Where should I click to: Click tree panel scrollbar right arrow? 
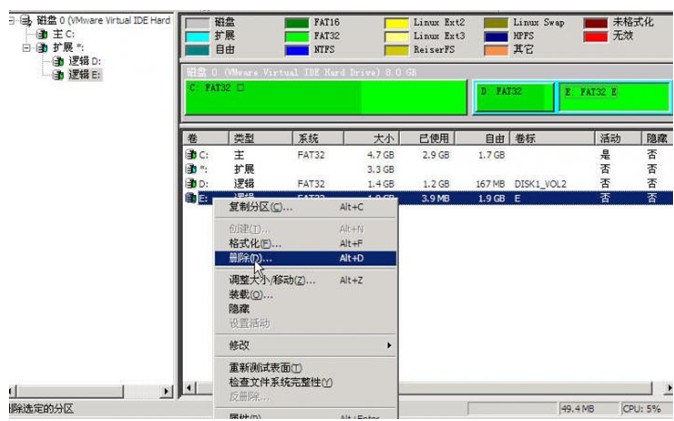tap(166, 391)
